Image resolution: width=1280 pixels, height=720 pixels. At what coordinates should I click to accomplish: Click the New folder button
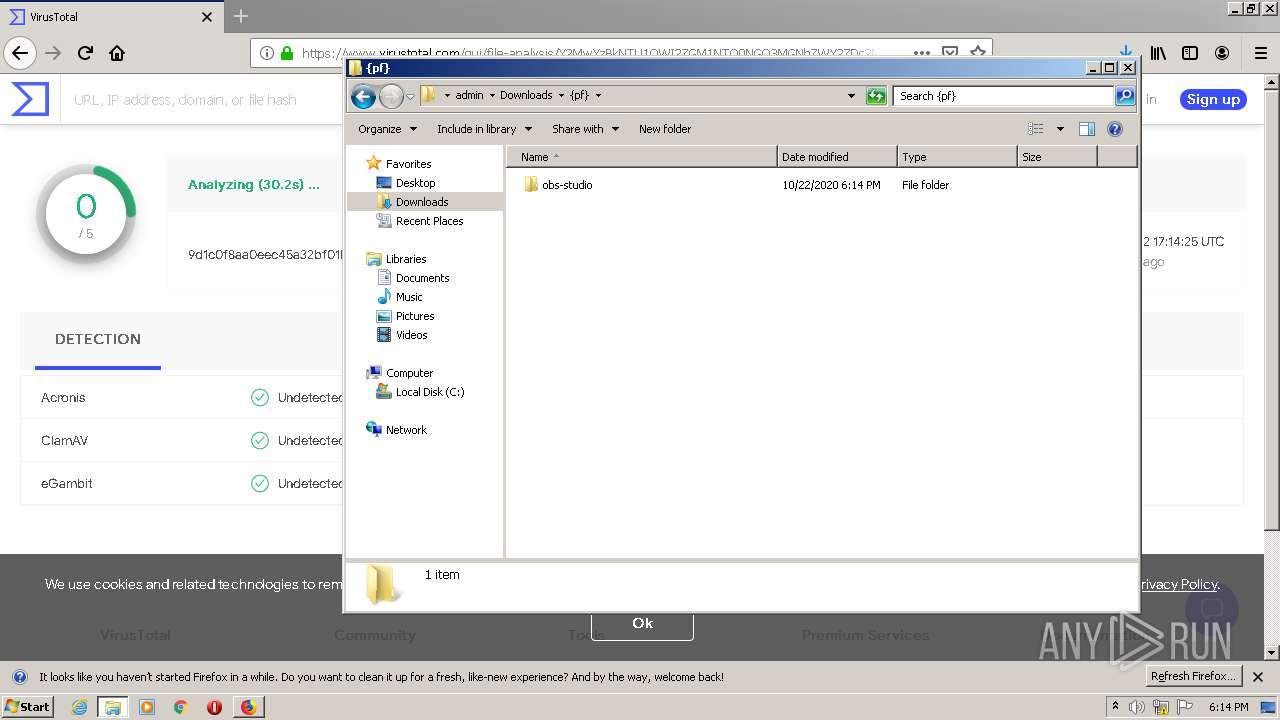pyautogui.click(x=665, y=129)
